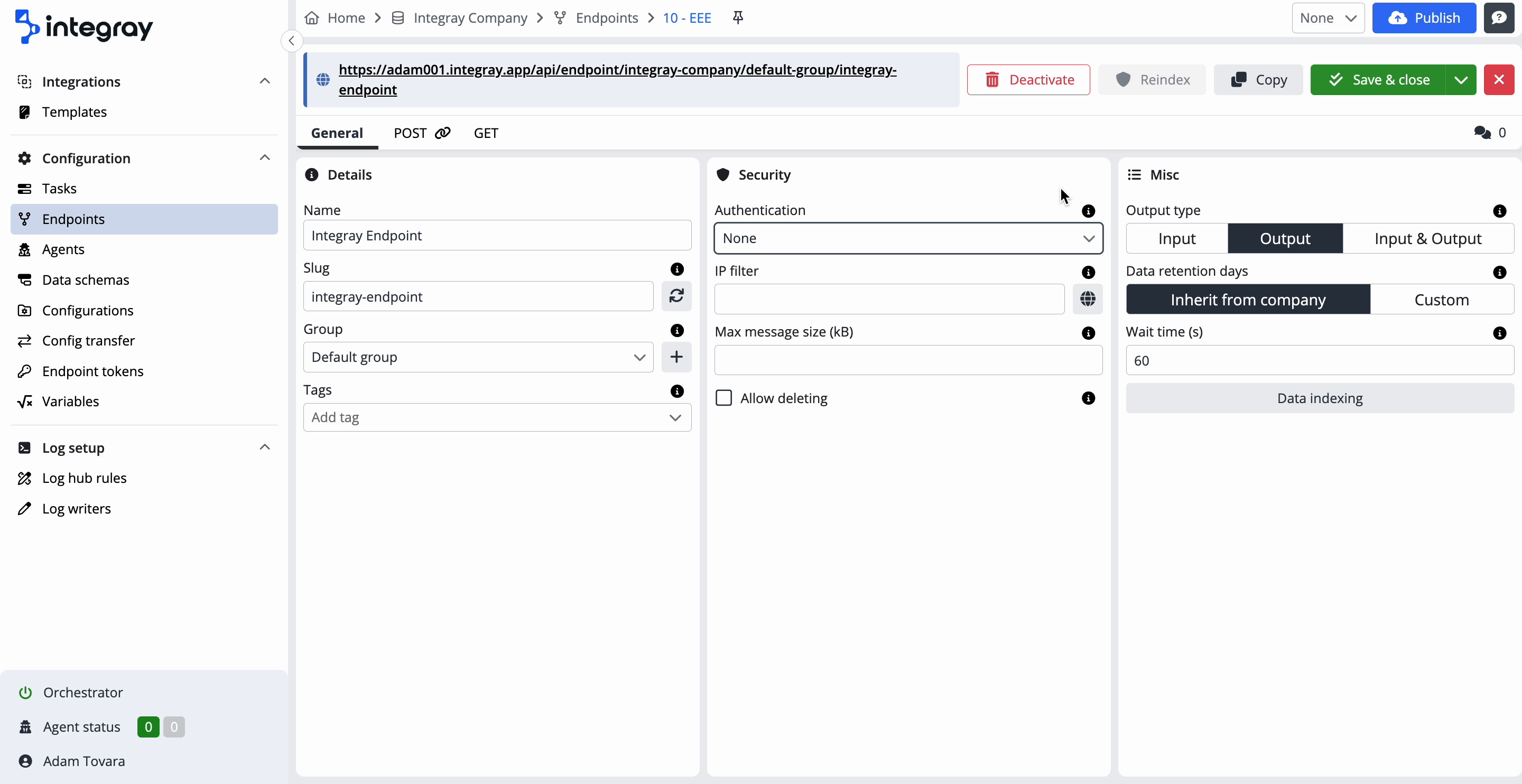Expand Save & close options arrow
This screenshot has height=784, width=1522.
coord(1460,80)
